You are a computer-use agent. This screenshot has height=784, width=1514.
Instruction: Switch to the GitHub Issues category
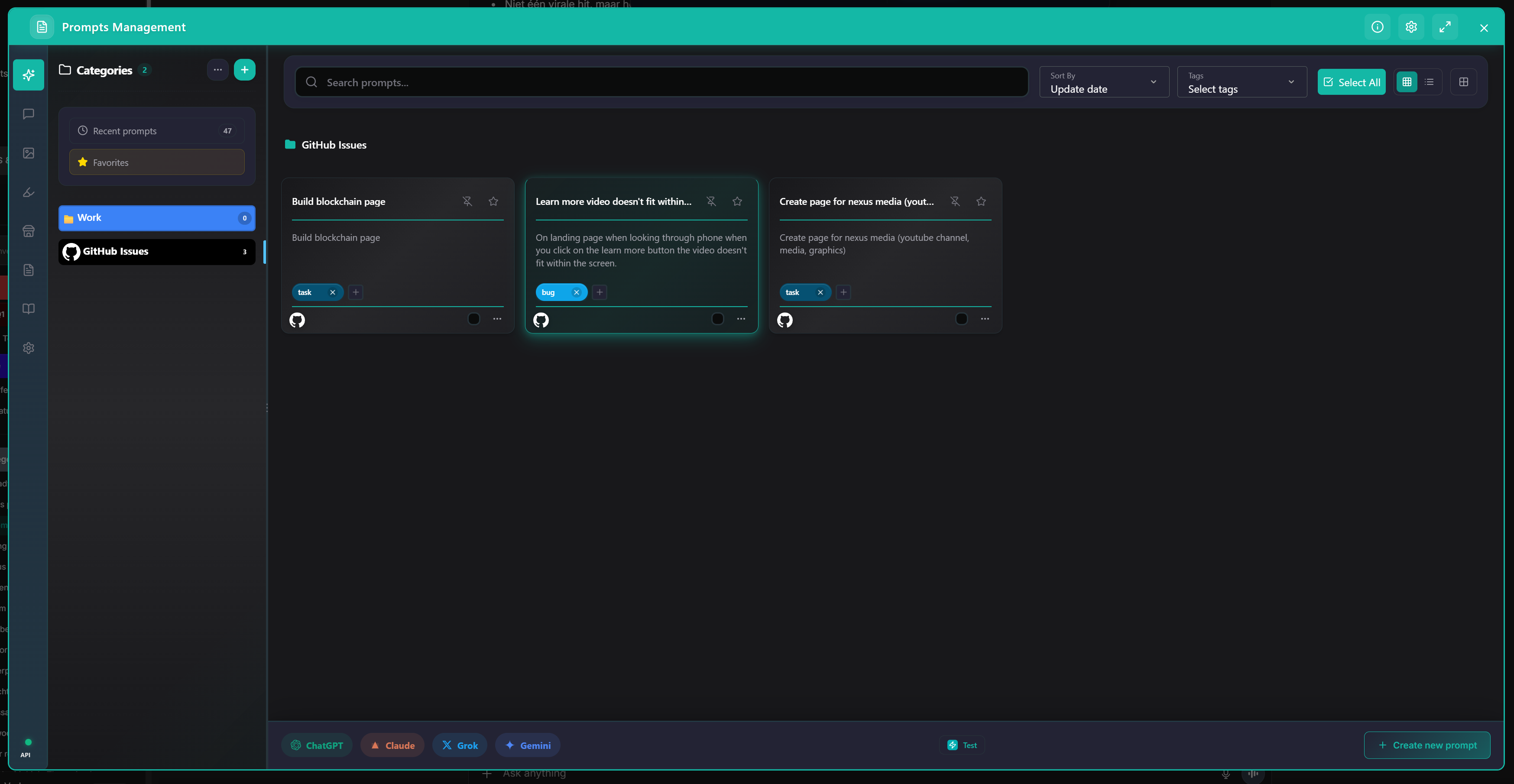[x=156, y=252]
